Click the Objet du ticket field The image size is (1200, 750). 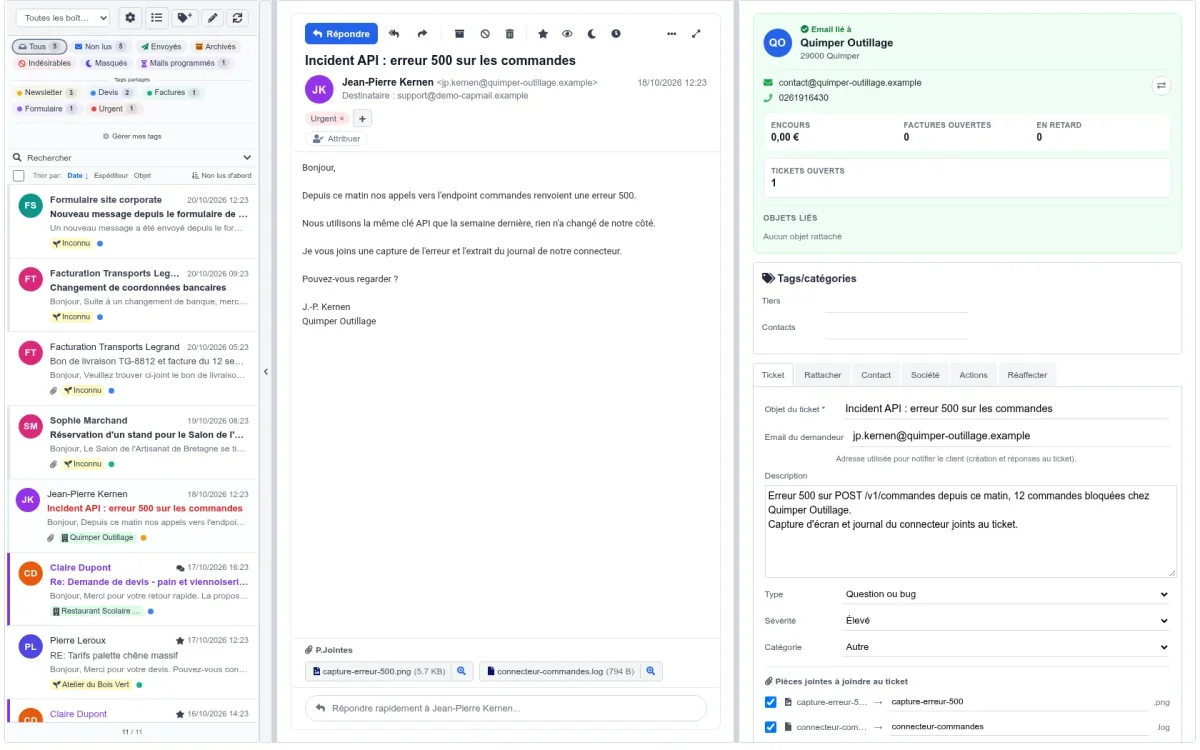click(1006, 408)
